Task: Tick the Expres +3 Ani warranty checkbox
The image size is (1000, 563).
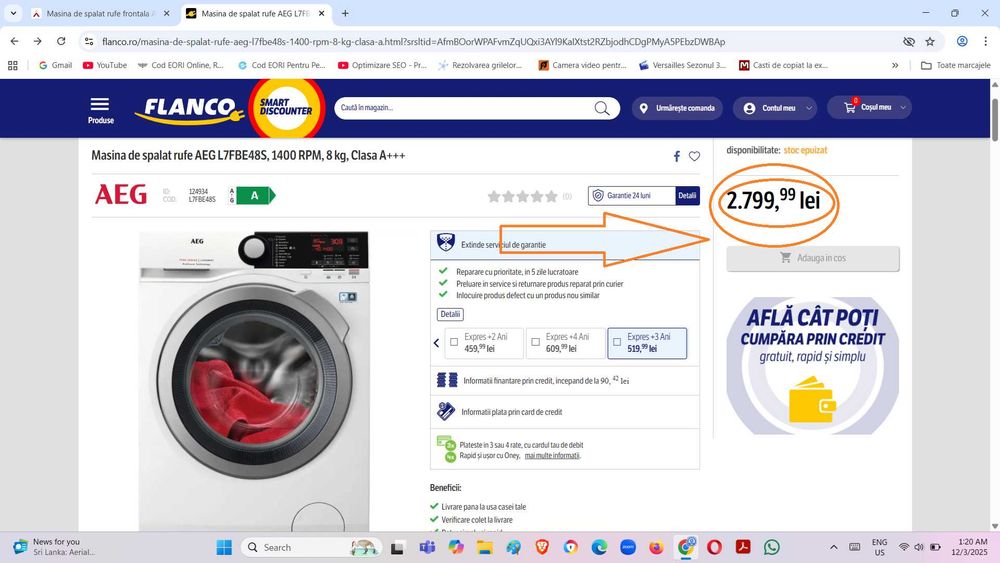Action: [617, 342]
